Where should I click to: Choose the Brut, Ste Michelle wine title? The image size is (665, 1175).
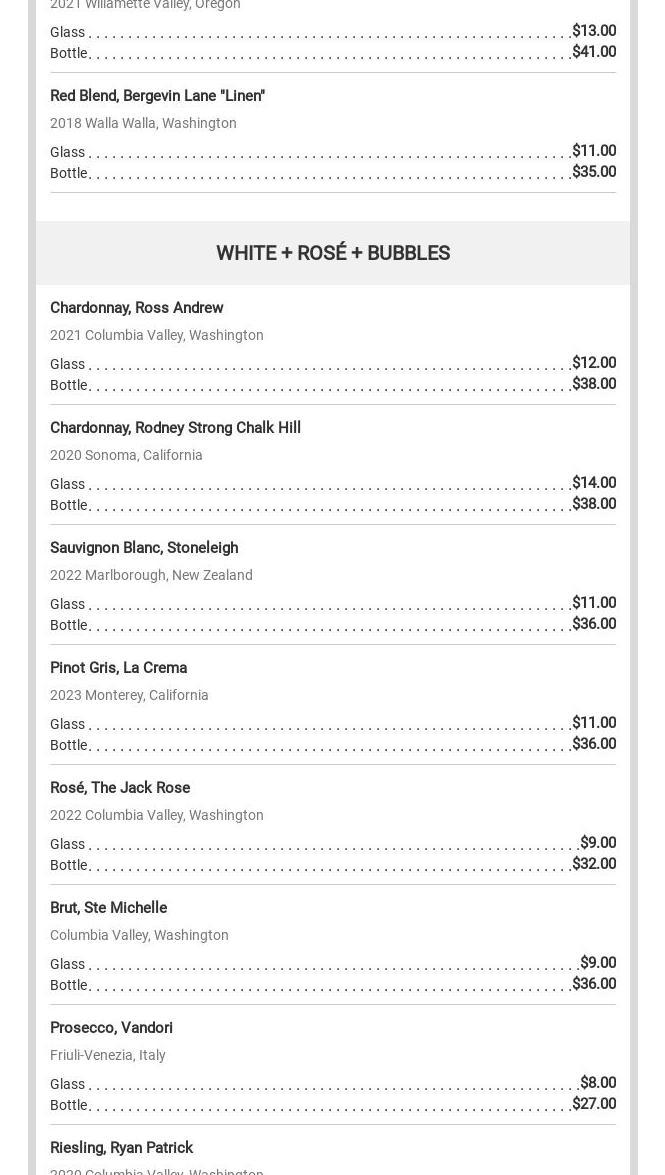pos(108,908)
